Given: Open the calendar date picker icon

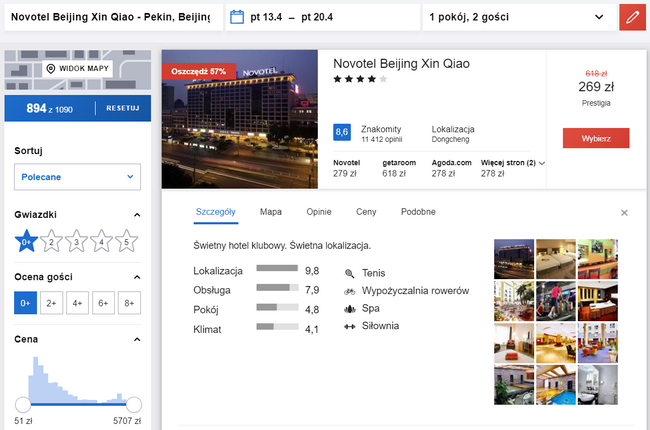Looking at the screenshot, I should pyautogui.click(x=237, y=17).
